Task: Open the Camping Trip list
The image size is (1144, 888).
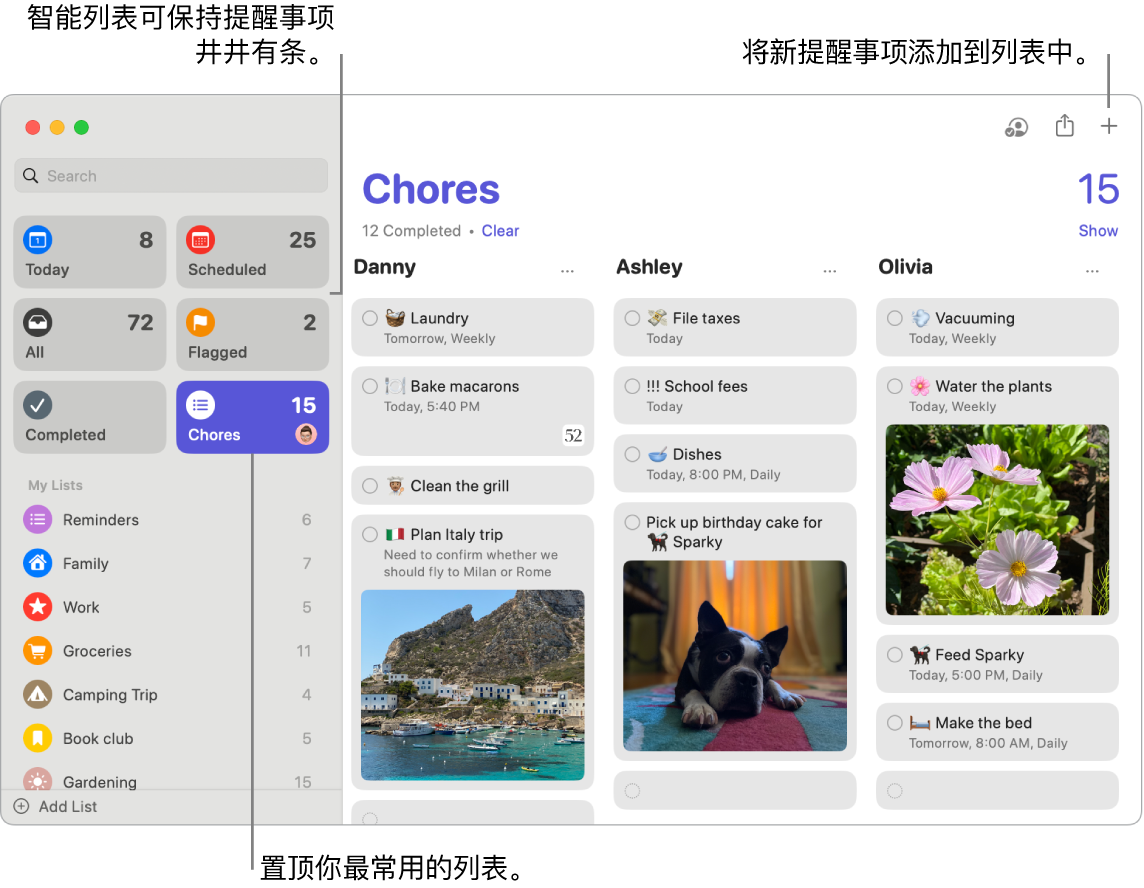Action: click(110, 695)
